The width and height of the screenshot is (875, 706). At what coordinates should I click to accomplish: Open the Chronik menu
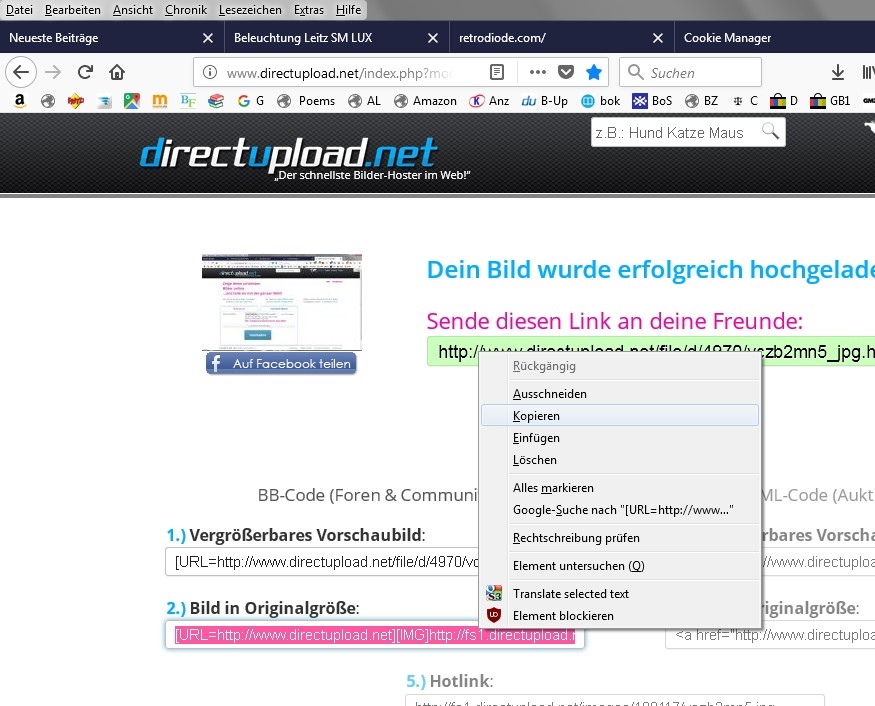coord(186,10)
